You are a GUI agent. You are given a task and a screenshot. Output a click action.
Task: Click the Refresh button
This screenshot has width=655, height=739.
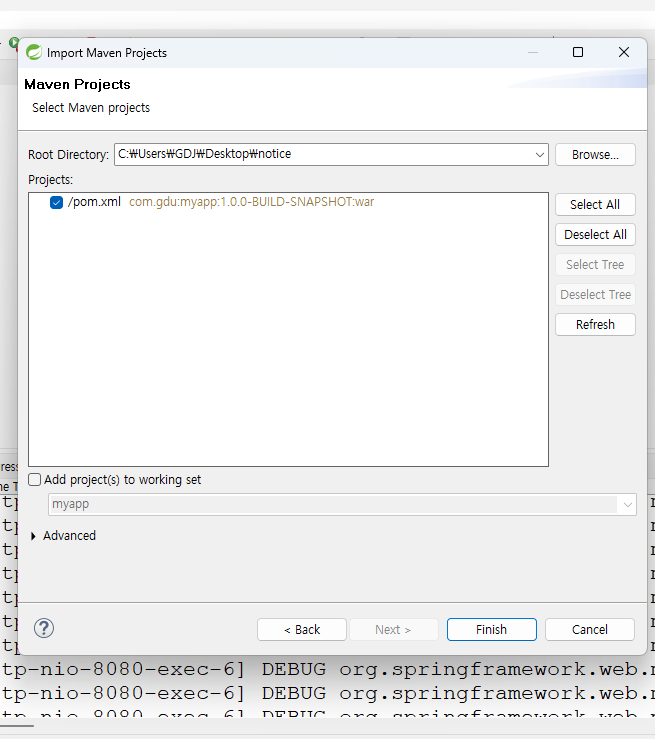(x=595, y=325)
